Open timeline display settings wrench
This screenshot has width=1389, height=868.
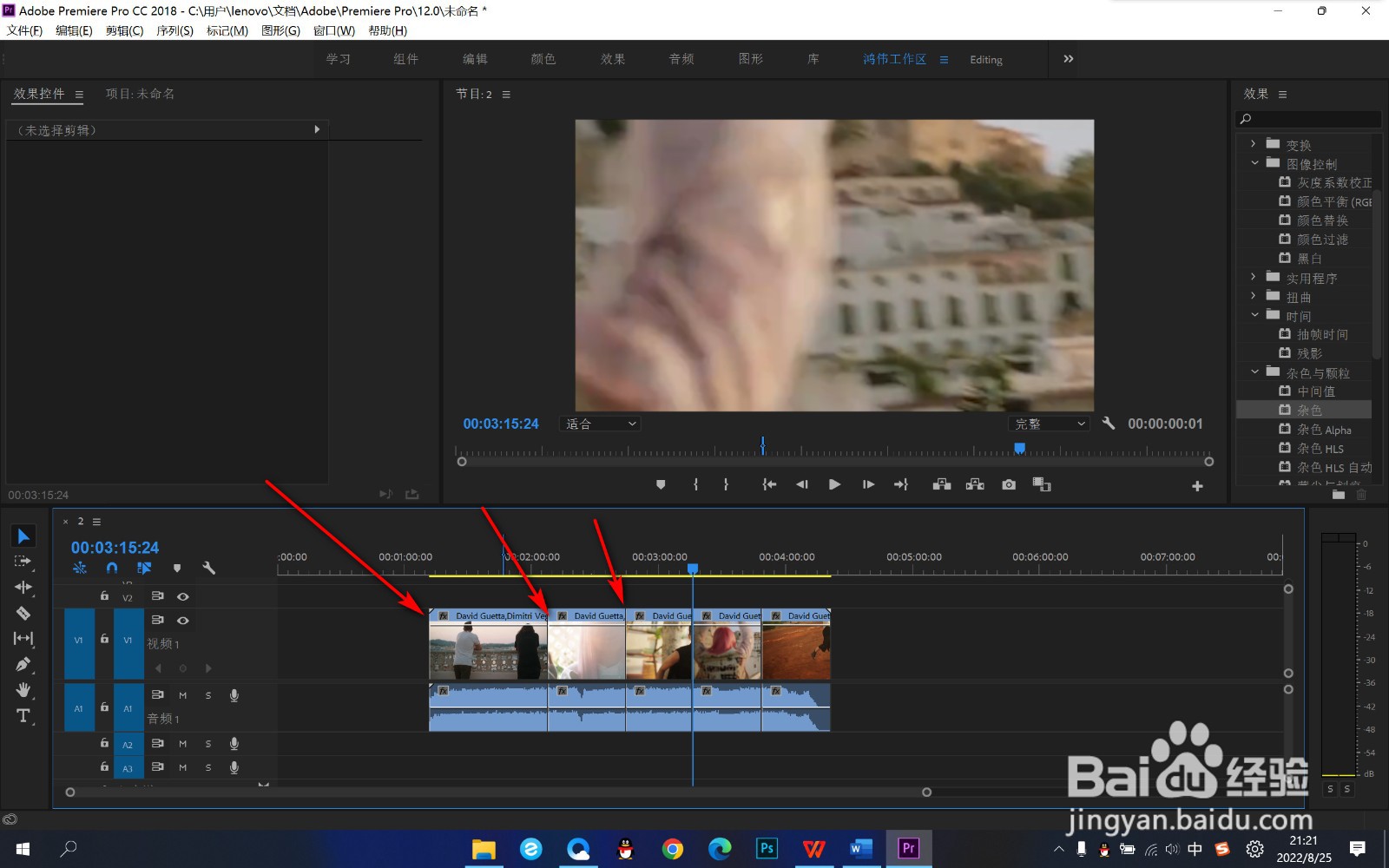pyautogui.click(x=208, y=568)
